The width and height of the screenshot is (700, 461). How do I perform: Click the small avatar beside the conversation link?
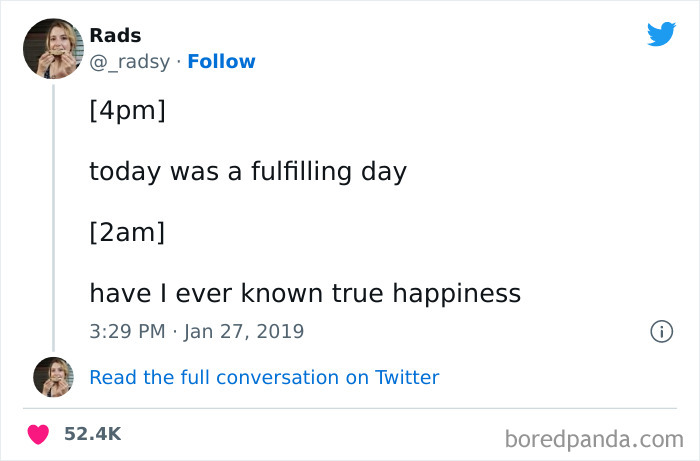pos(53,377)
